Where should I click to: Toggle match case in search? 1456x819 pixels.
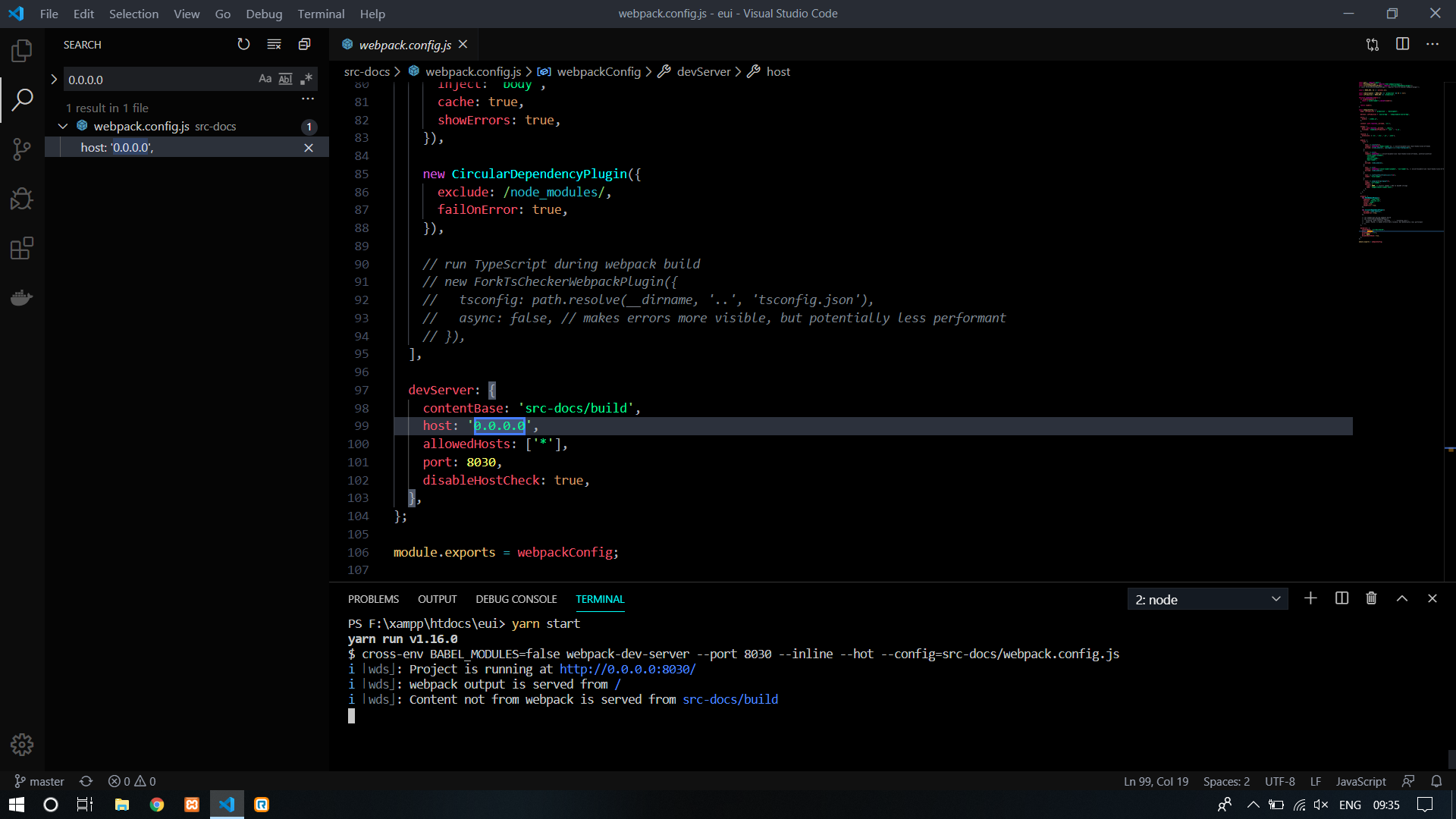pos(265,79)
